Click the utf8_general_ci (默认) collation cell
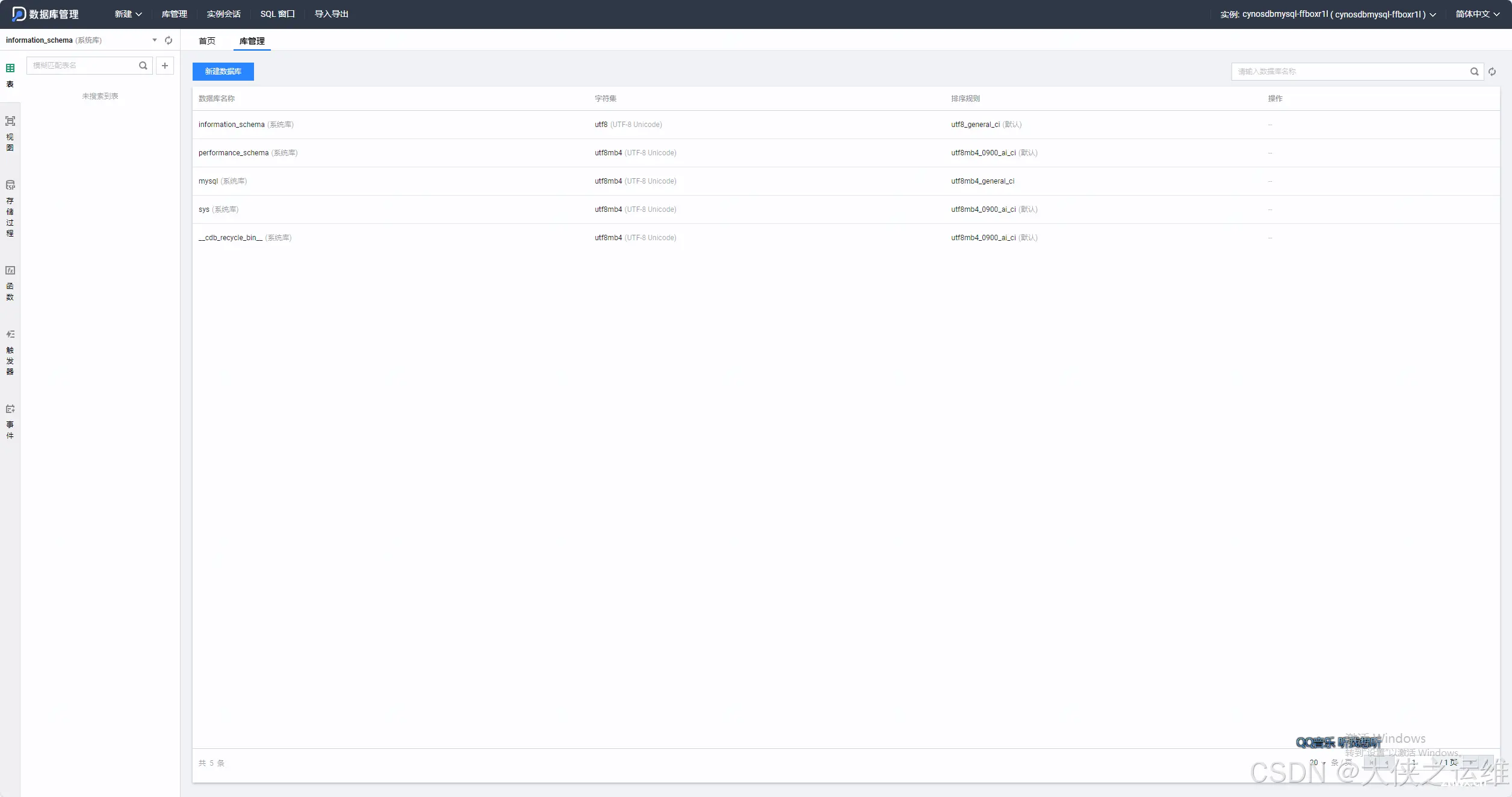This screenshot has width=1512, height=797. [986, 125]
